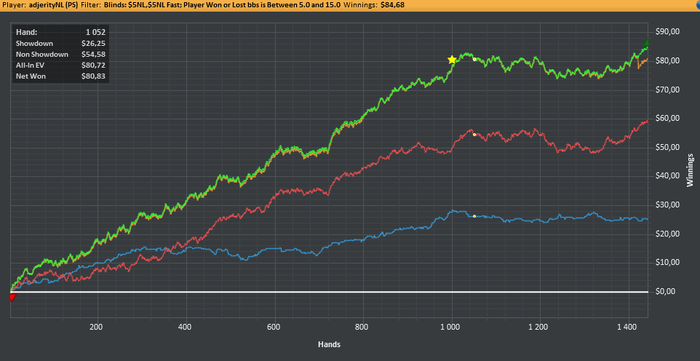Click the Non Showdown value '$54,58'
The image size is (700, 361).
93,54
